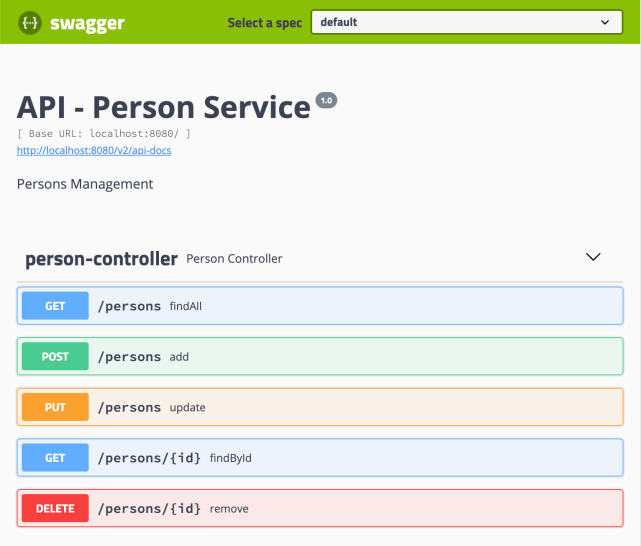Click the person-controller tag heading

[101, 258]
